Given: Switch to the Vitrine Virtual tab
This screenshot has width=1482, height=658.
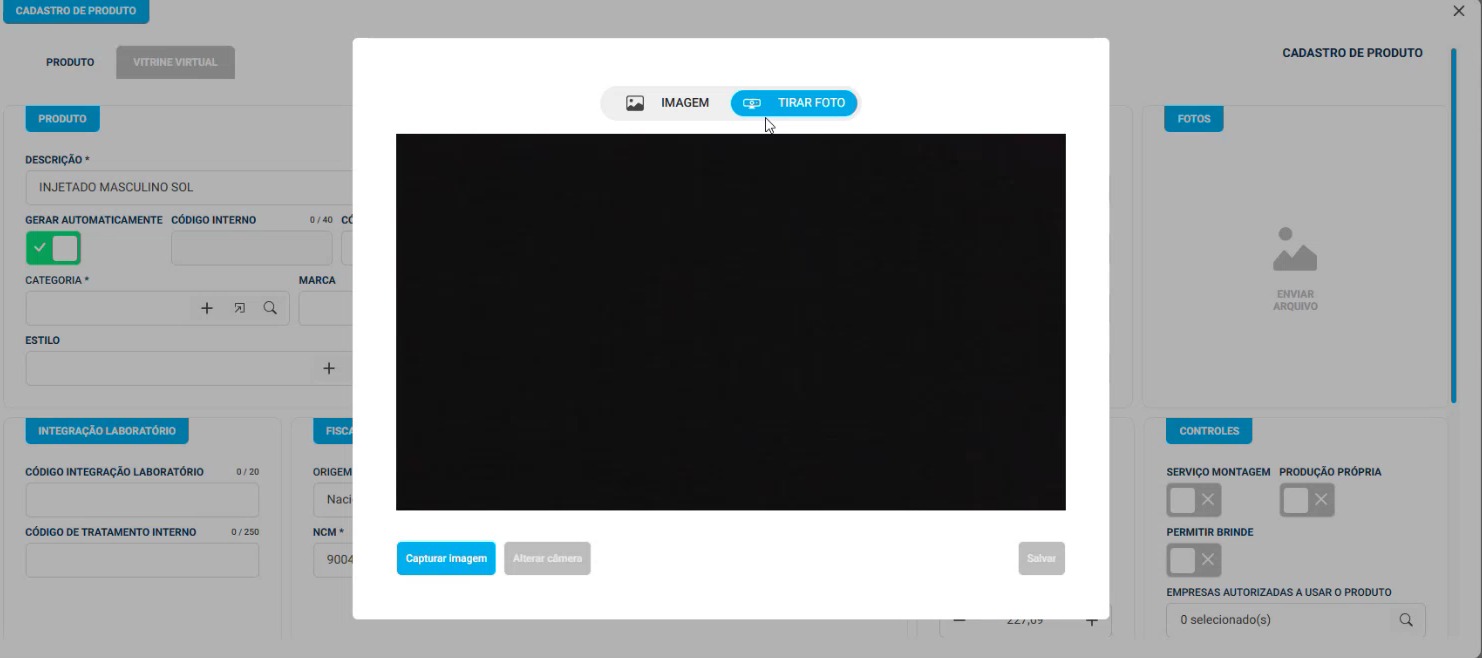Looking at the screenshot, I should pyautogui.click(x=175, y=62).
